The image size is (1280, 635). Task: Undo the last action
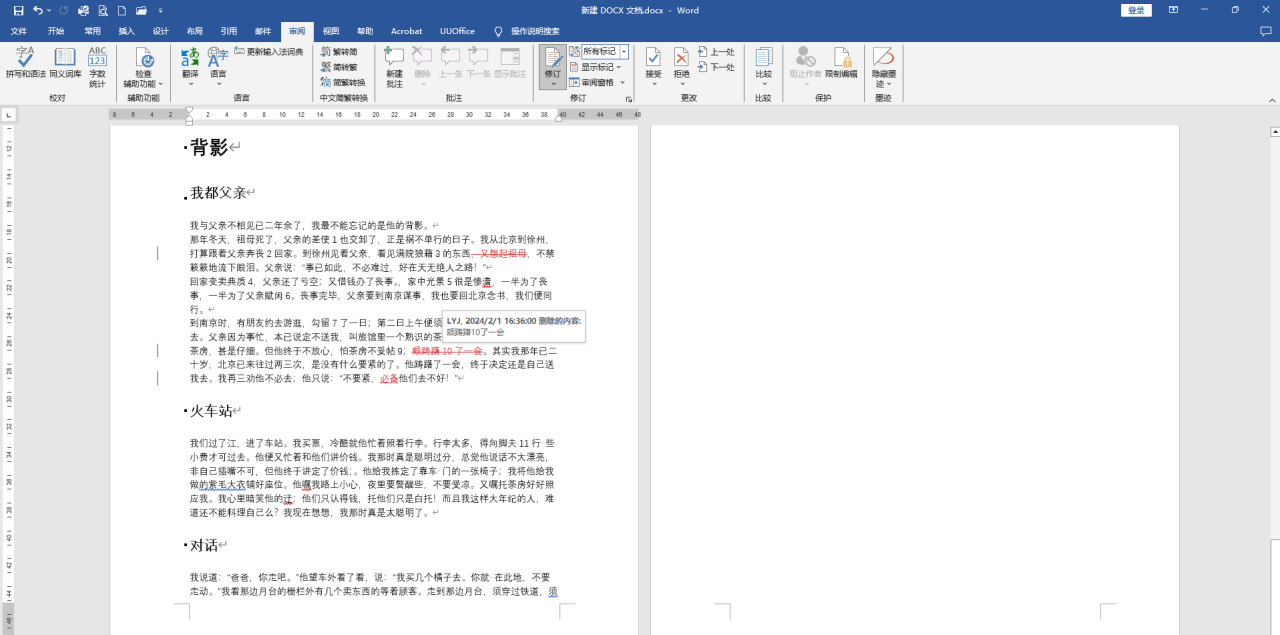pos(38,10)
